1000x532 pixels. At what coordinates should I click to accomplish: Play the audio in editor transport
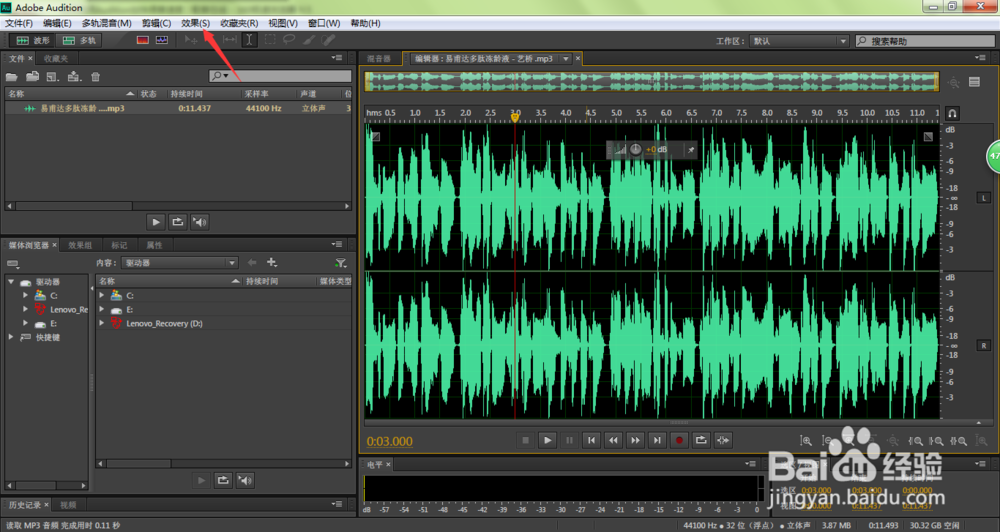[547, 440]
